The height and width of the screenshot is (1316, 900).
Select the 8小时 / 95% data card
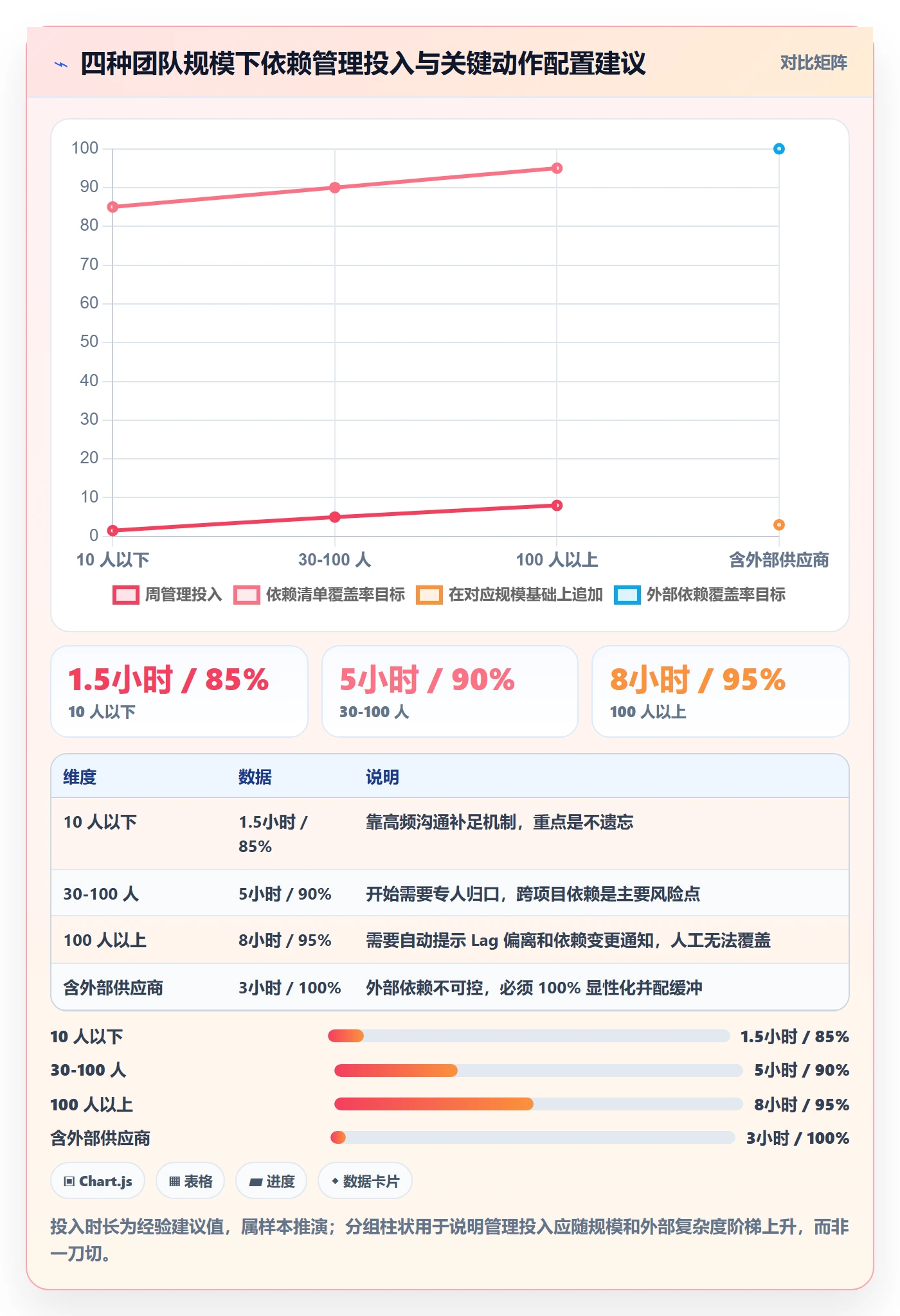pos(720,691)
